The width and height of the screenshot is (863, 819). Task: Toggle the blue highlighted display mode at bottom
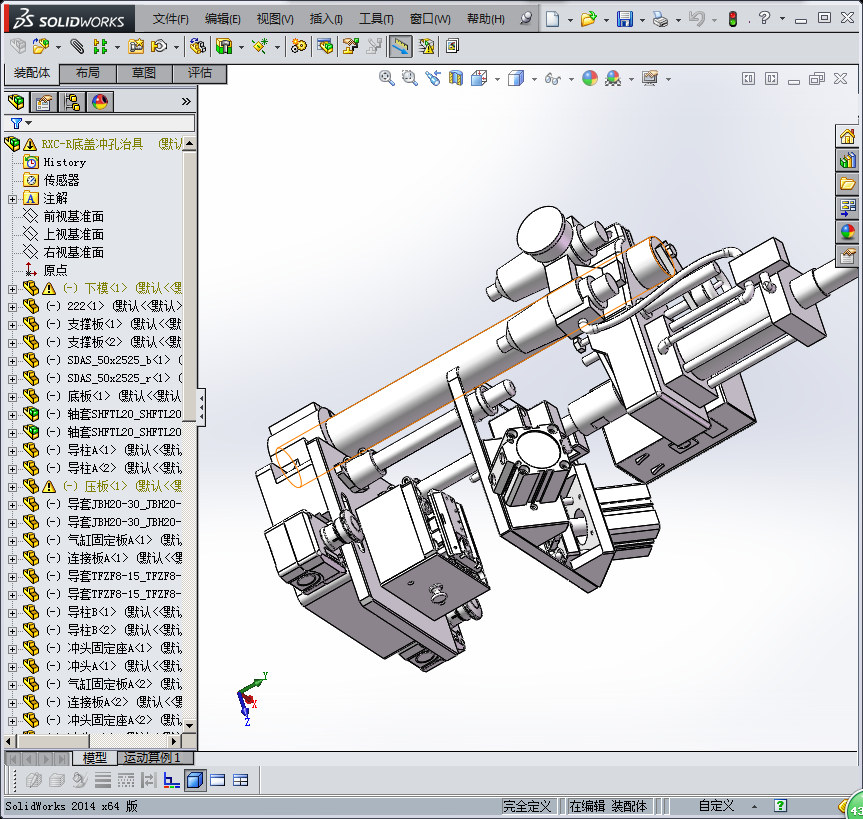pos(194,779)
